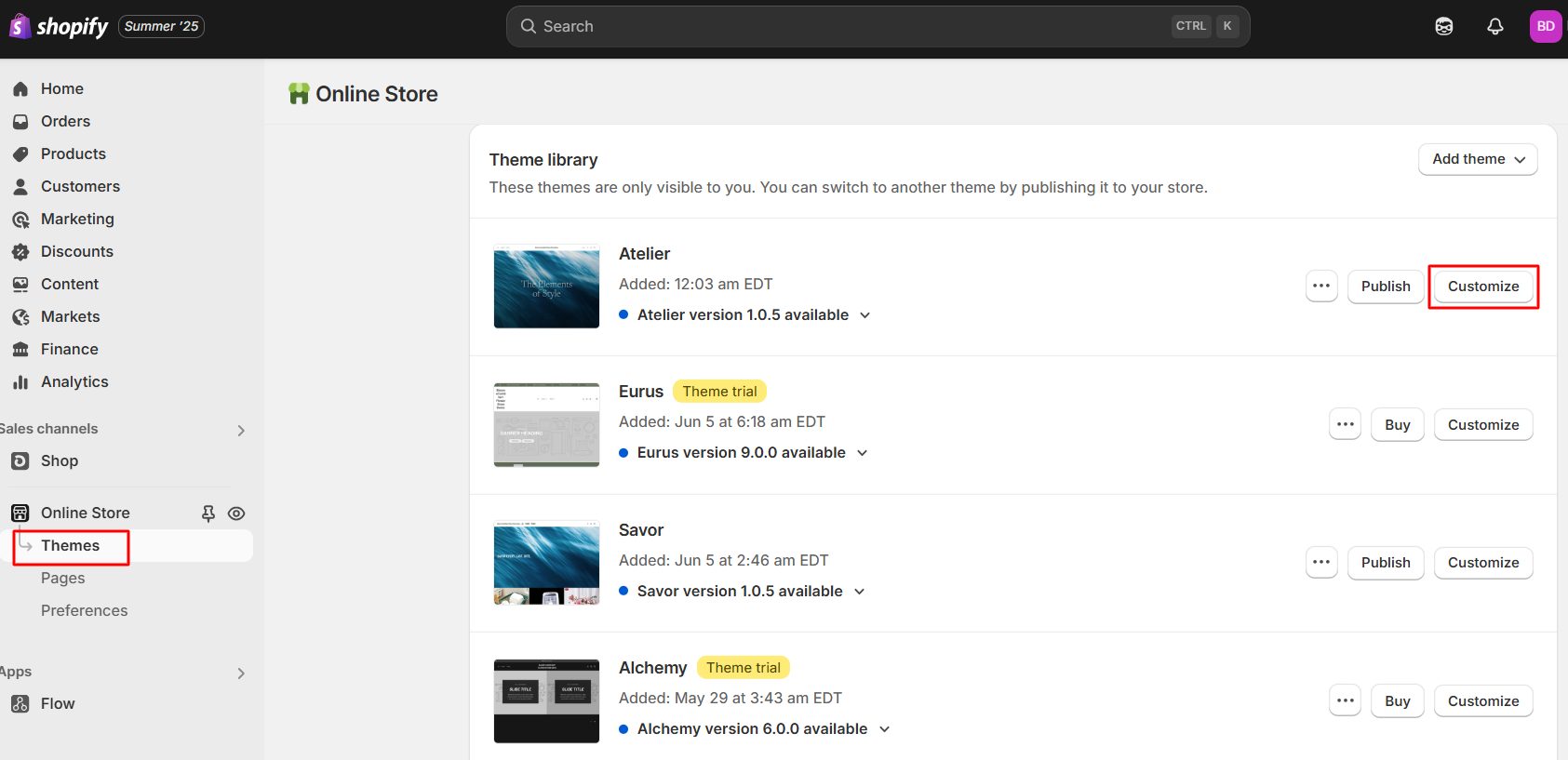1568x760 pixels.
Task: Click 'Added: Jun 5 at 6:18 am EDT'
Action: [722, 422]
